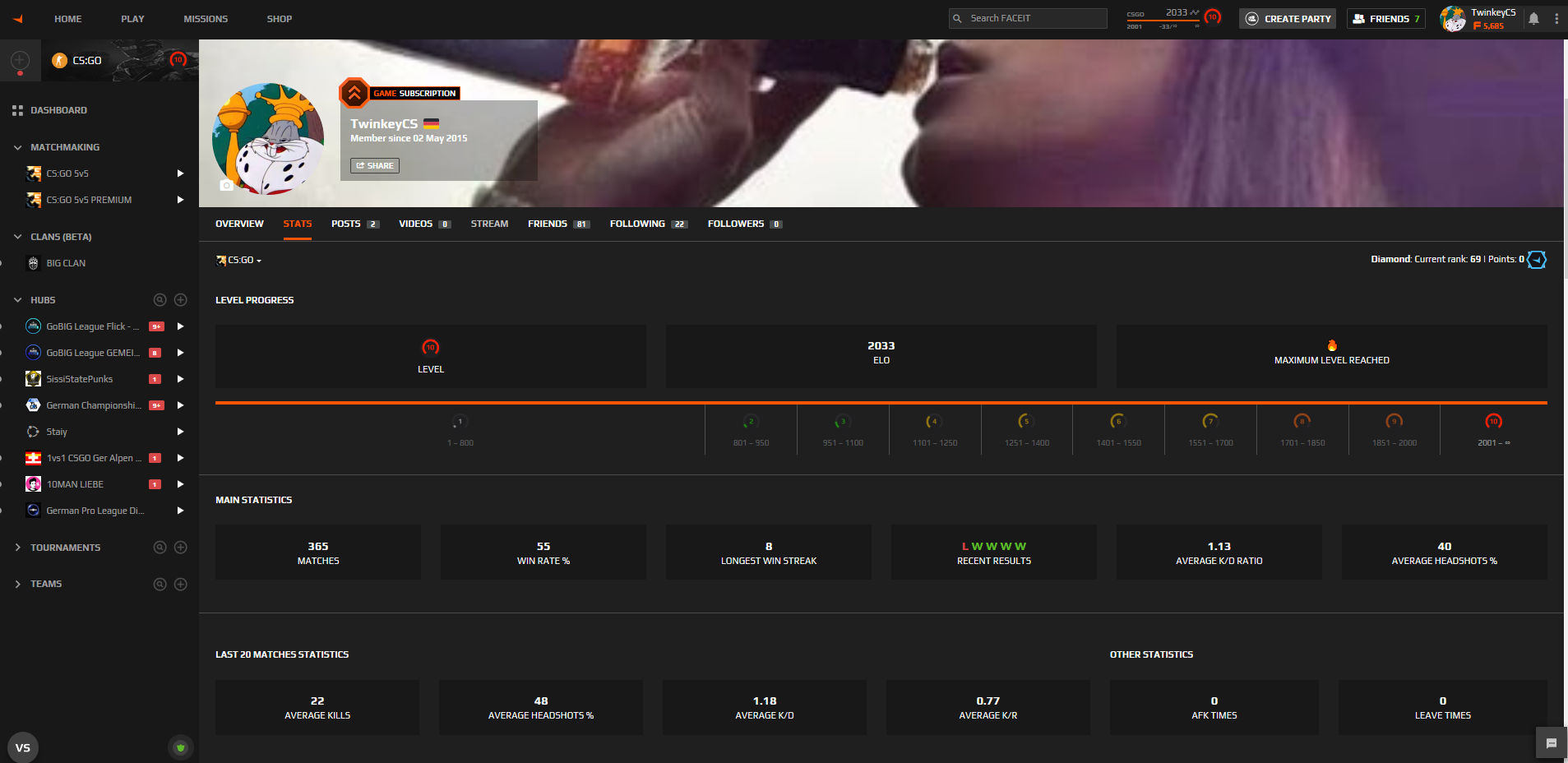Expand CS:GO 5v5 PREMIUM arrow
This screenshot has width=1568, height=763.
click(x=180, y=200)
